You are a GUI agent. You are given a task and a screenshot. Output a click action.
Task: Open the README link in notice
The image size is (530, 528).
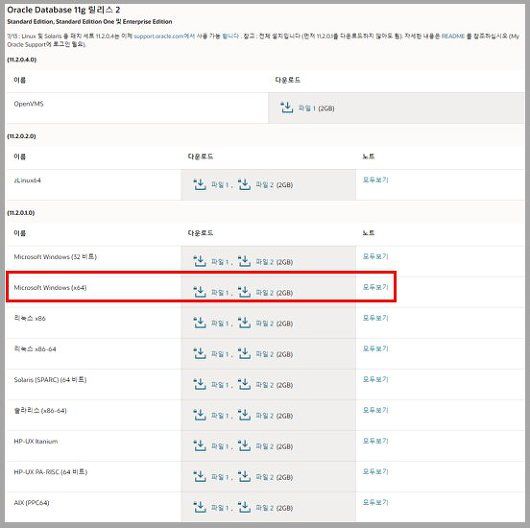[x=453, y=36]
